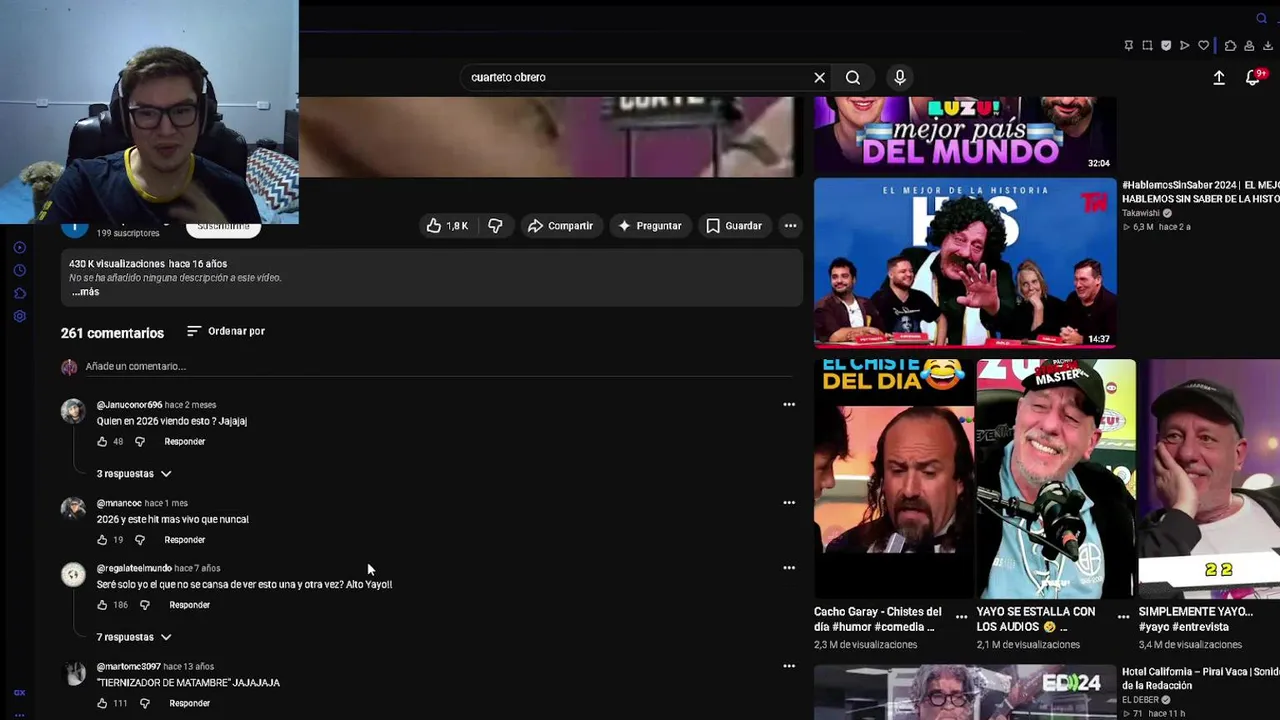
Task: Reply to @mnancoc's comment
Action: point(185,540)
